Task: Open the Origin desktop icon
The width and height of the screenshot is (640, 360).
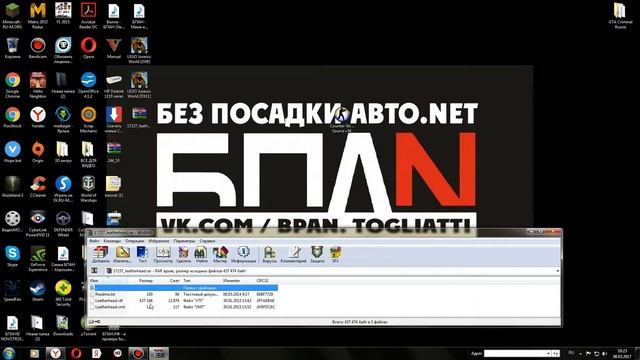Action: pyautogui.click(x=38, y=152)
